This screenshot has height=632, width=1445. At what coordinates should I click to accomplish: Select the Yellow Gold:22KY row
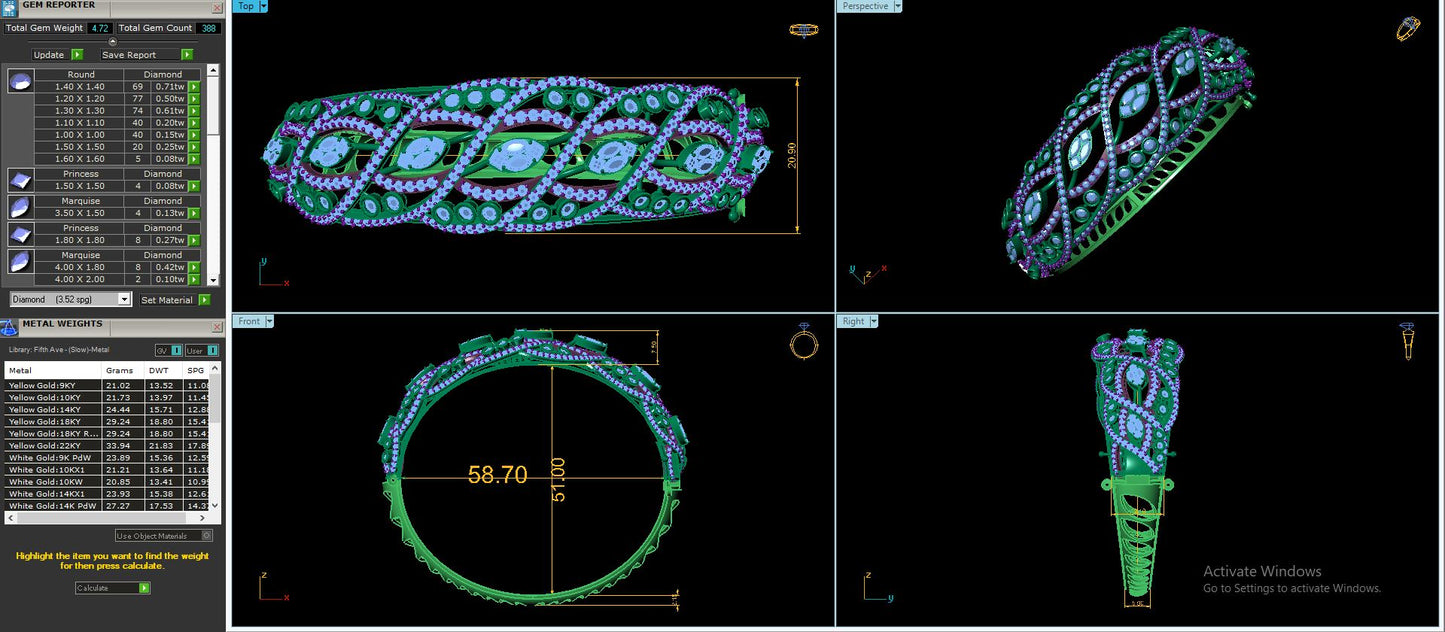[108, 446]
